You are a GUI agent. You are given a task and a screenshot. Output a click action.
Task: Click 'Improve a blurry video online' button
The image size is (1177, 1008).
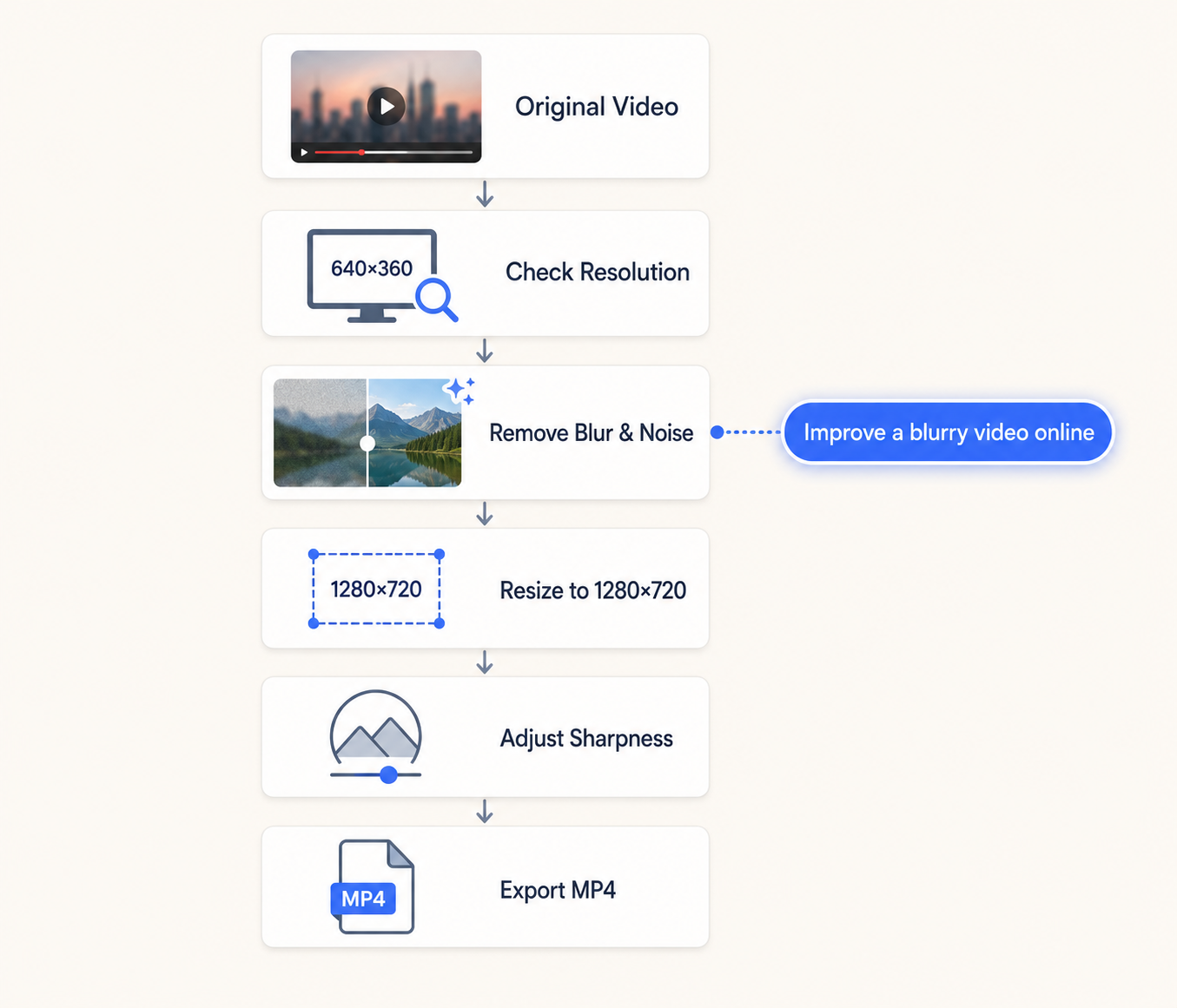point(948,432)
